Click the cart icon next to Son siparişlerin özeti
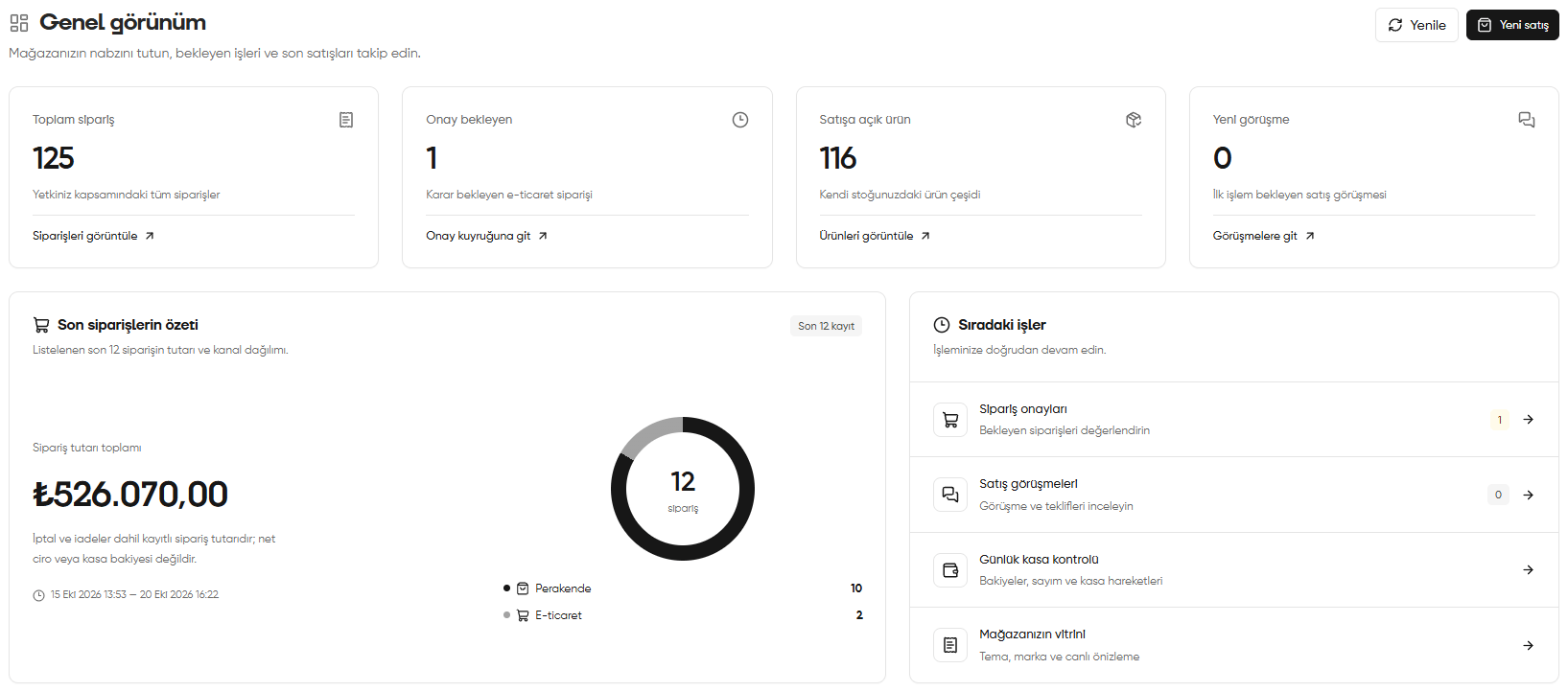The width and height of the screenshot is (1568, 692). point(41,325)
